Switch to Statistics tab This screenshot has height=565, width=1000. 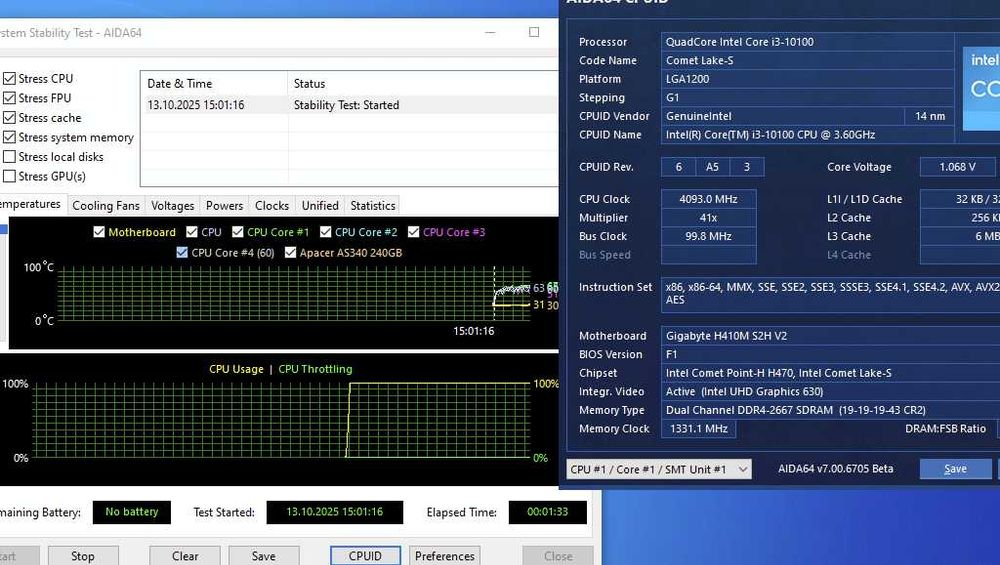click(x=373, y=205)
